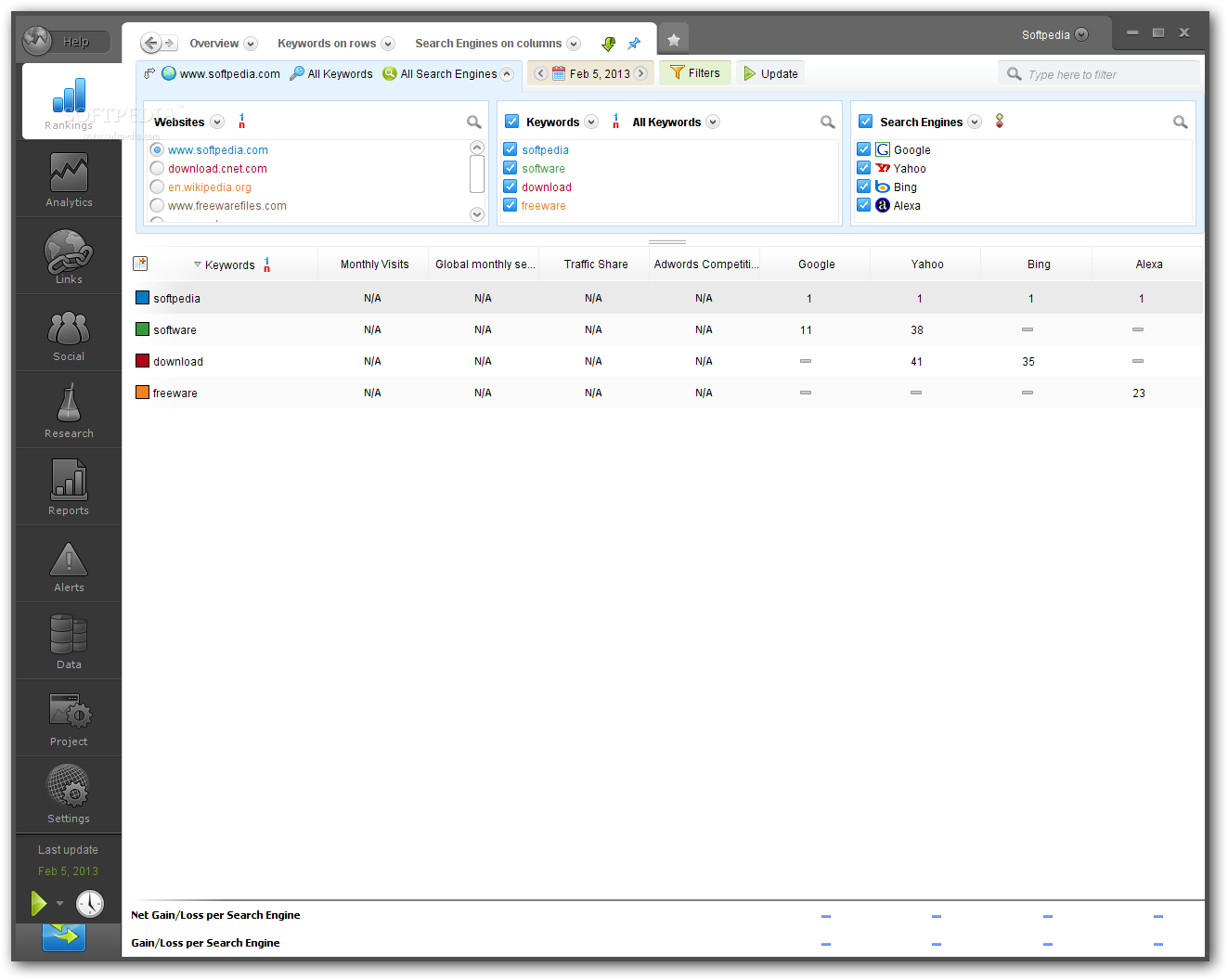Sort by Alexa column header
This screenshot has width=1228, height=980.
(x=1149, y=264)
